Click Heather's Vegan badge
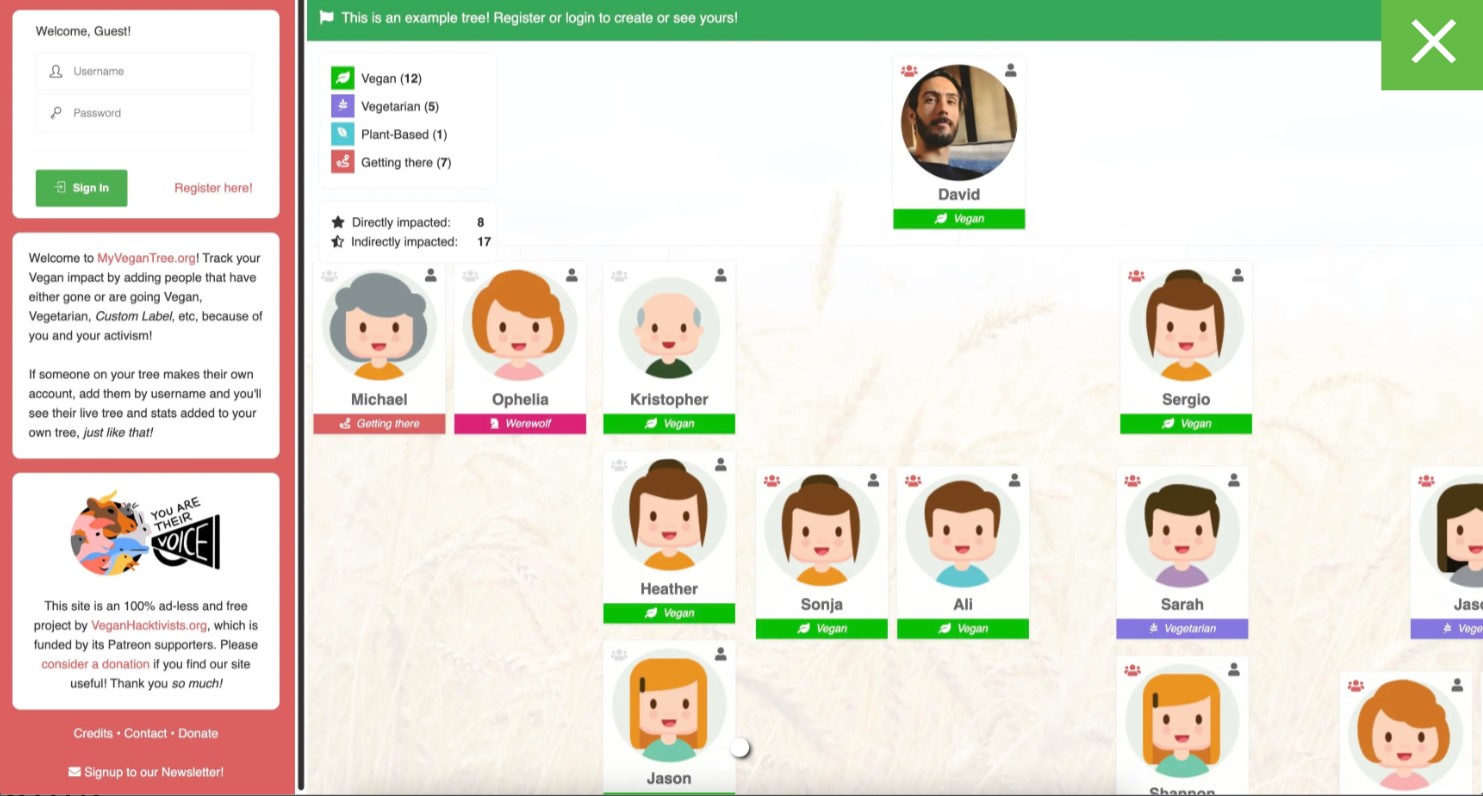This screenshot has width=1483, height=796. pos(669,614)
